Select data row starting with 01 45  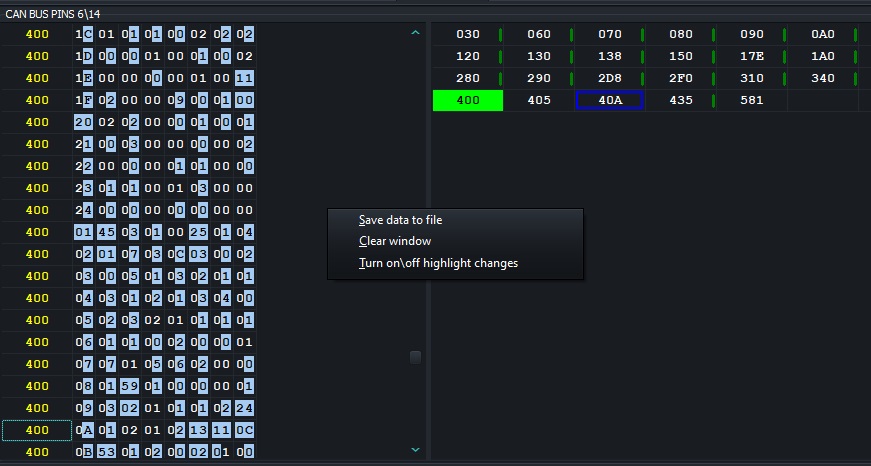point(164,232)
